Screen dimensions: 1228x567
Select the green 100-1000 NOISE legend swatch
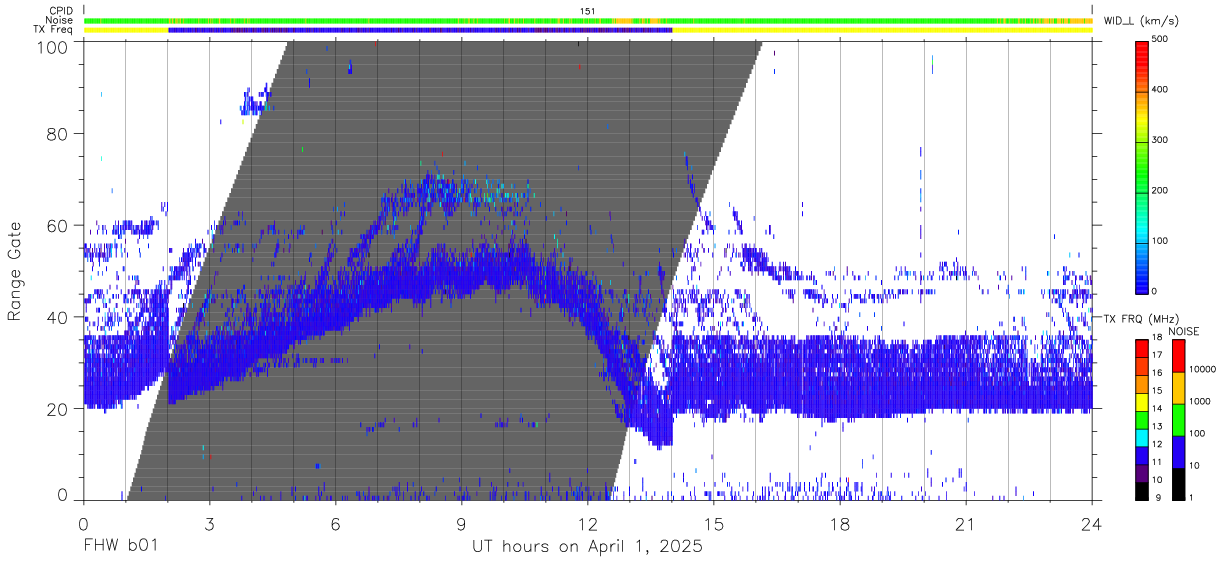point(1178,419)
